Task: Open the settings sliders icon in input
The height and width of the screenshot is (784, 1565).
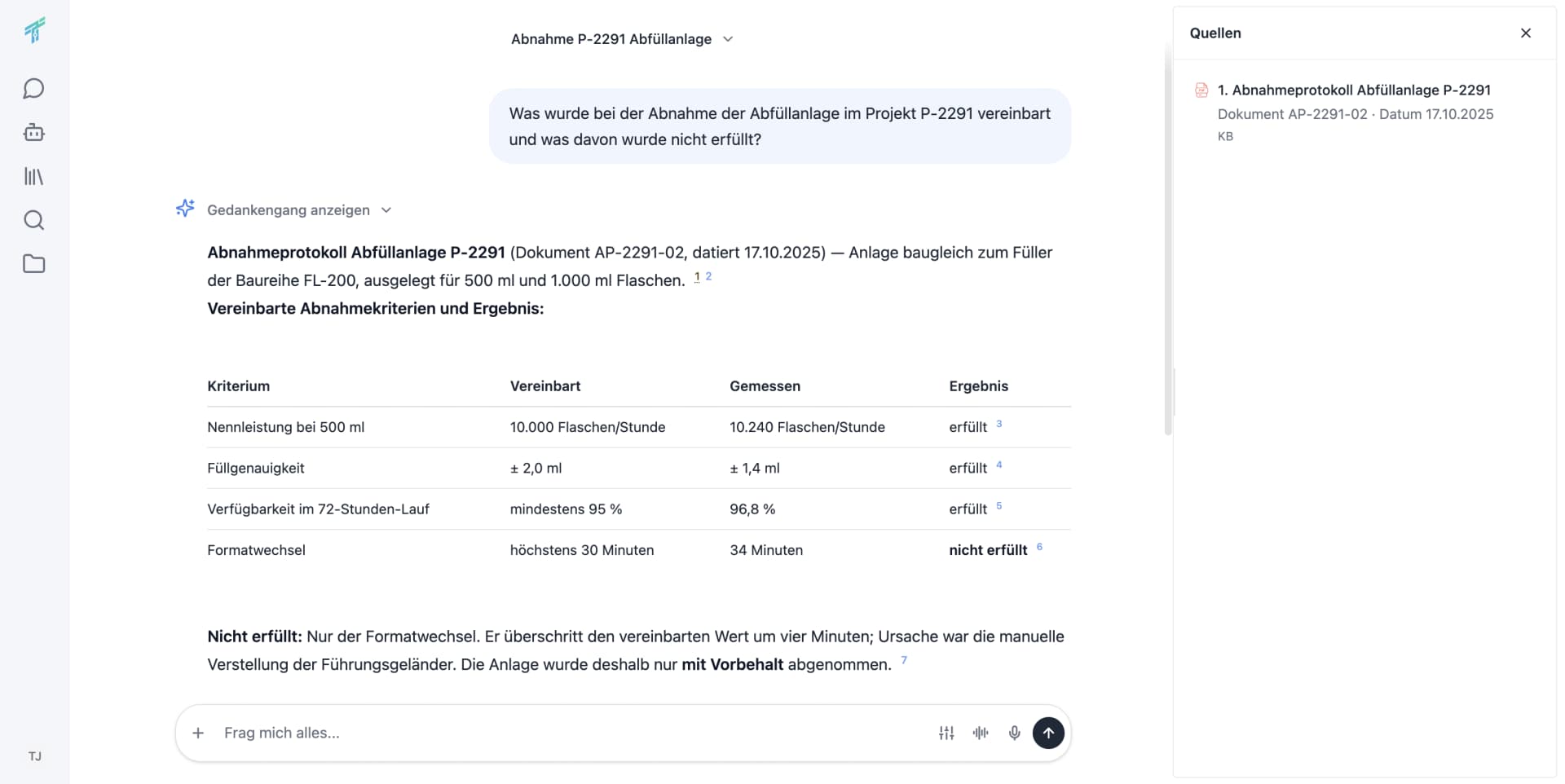Action: pos(946,733)
